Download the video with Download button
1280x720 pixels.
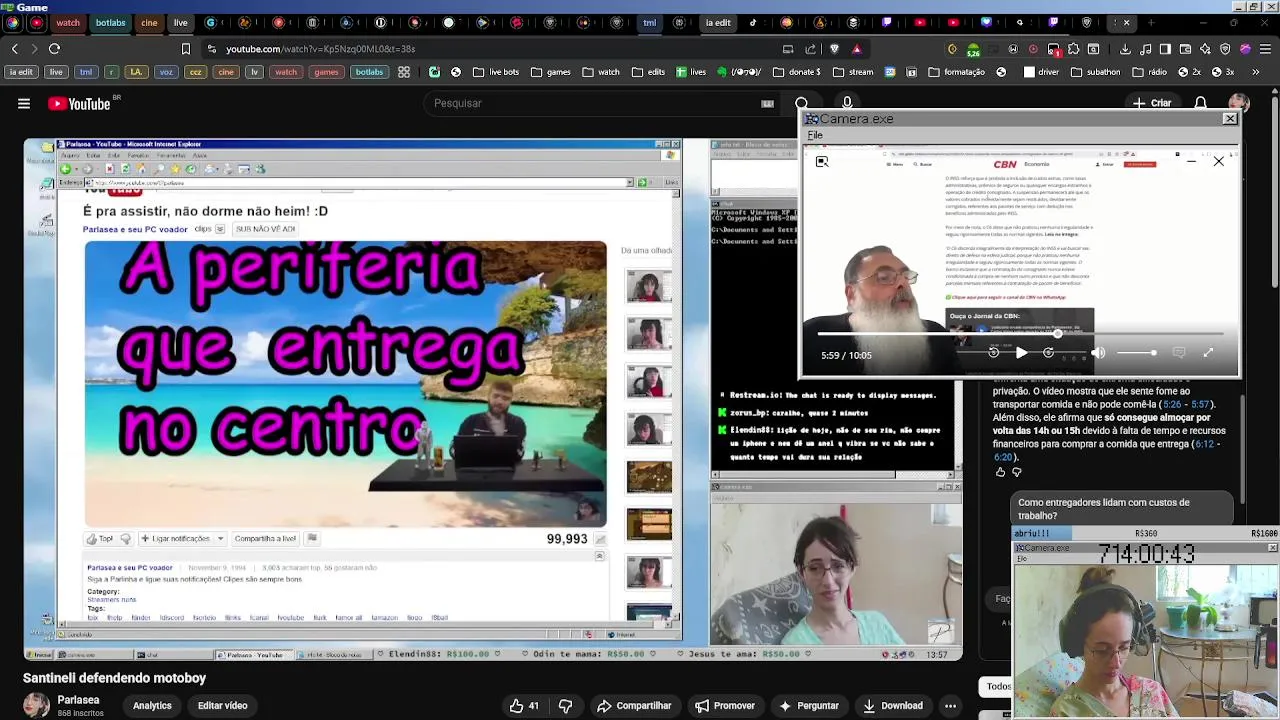pos(892,706)
